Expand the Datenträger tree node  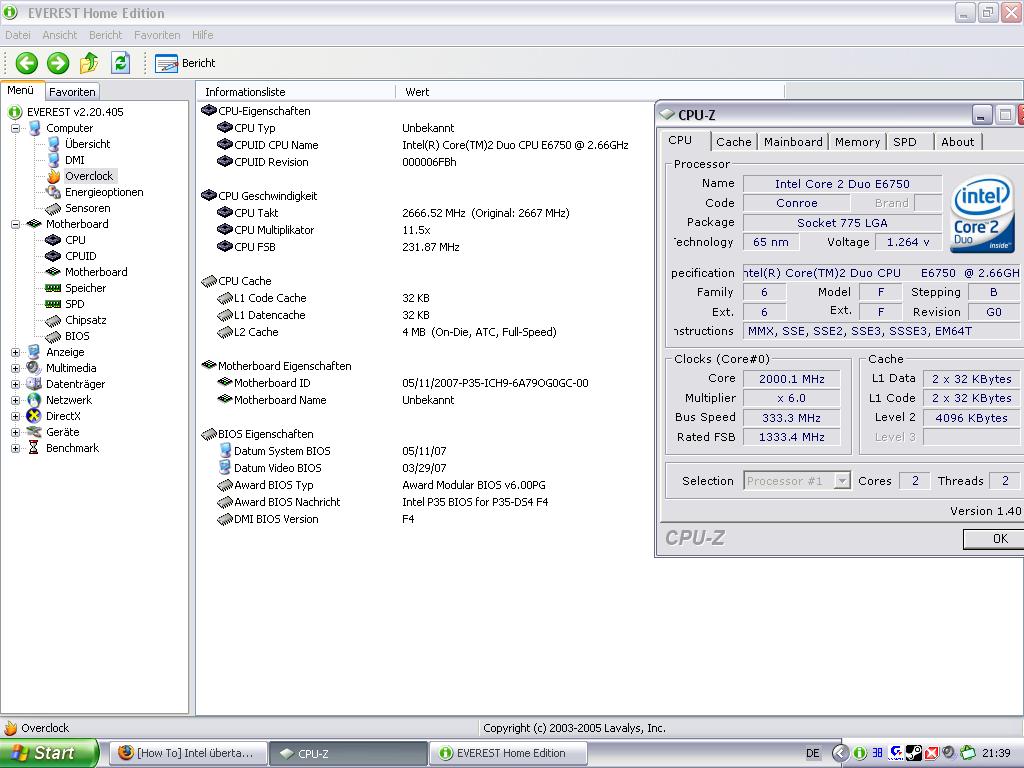[x=15, y=384]
